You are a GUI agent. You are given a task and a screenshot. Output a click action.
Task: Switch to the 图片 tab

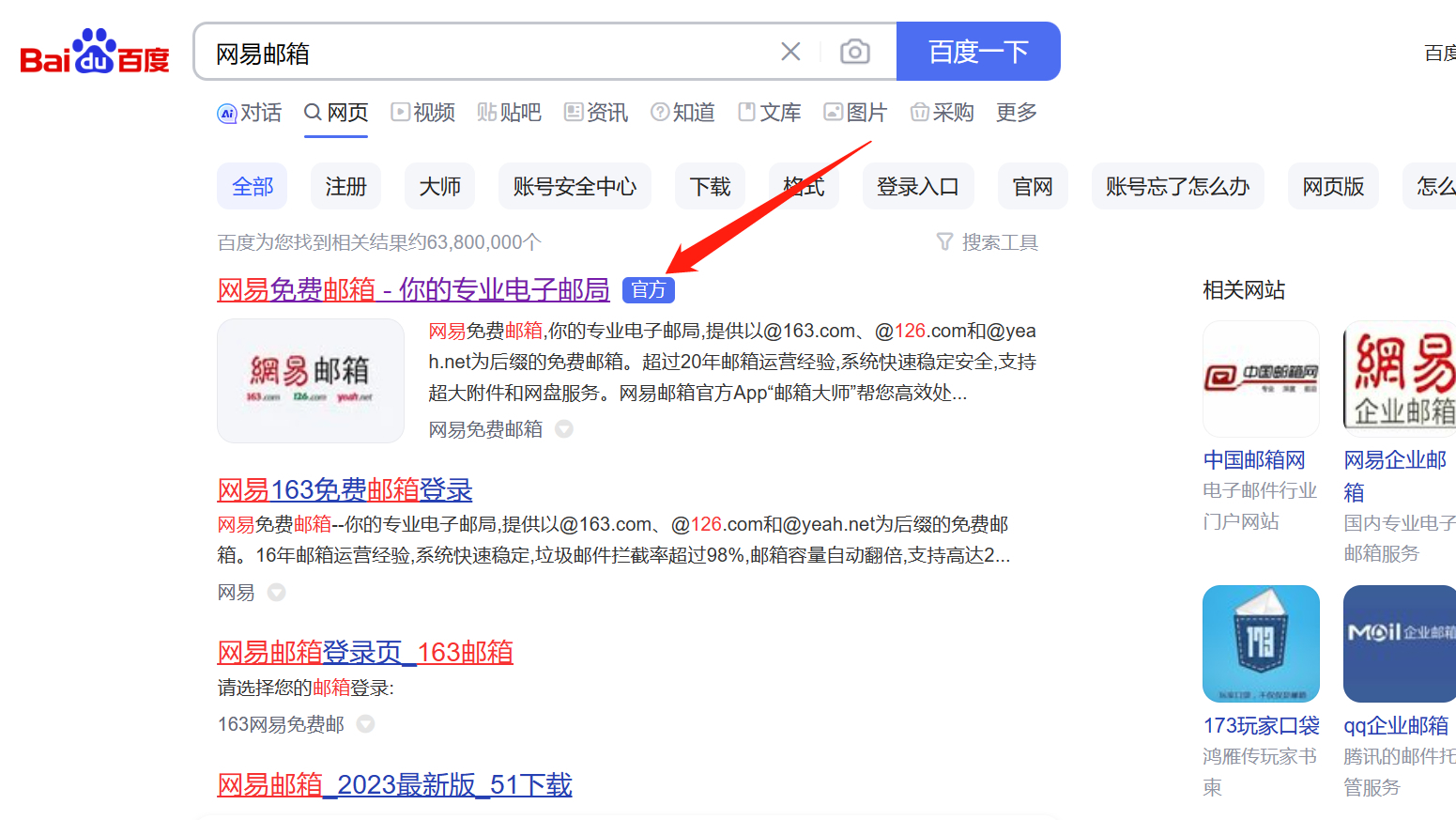(855, 113)
